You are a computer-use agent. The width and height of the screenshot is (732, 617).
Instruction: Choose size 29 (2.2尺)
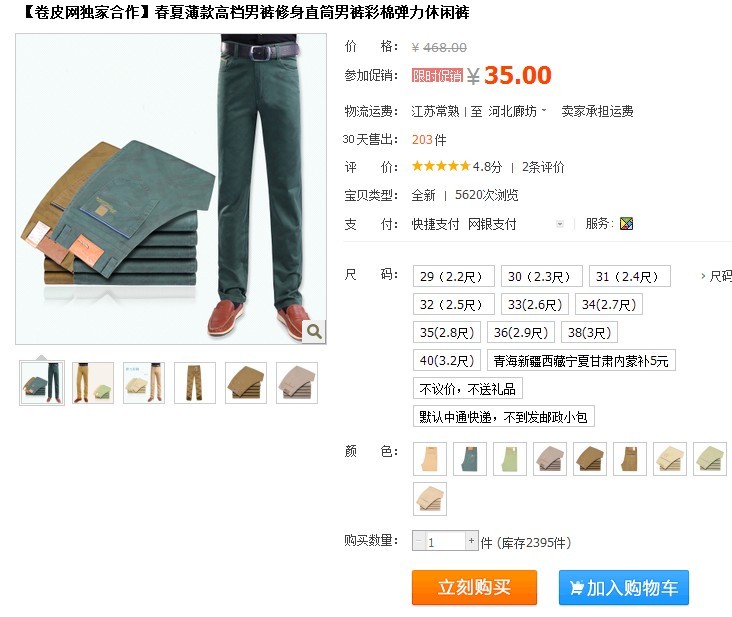coord(453,276)
